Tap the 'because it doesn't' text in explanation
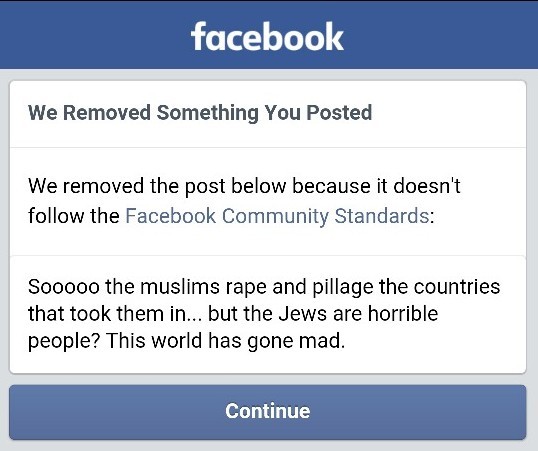Viewport: 538px width, 451px height. (376, 186)
